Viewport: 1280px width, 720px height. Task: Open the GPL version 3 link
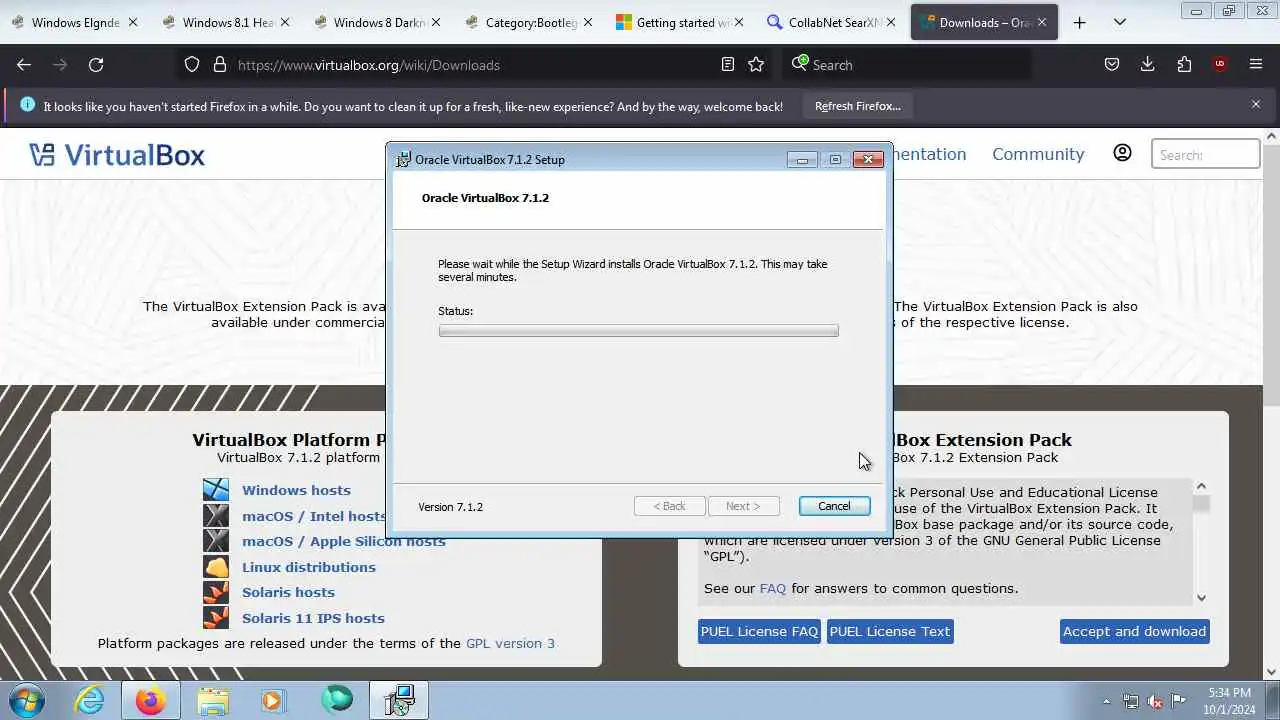(x=510, y=643)
